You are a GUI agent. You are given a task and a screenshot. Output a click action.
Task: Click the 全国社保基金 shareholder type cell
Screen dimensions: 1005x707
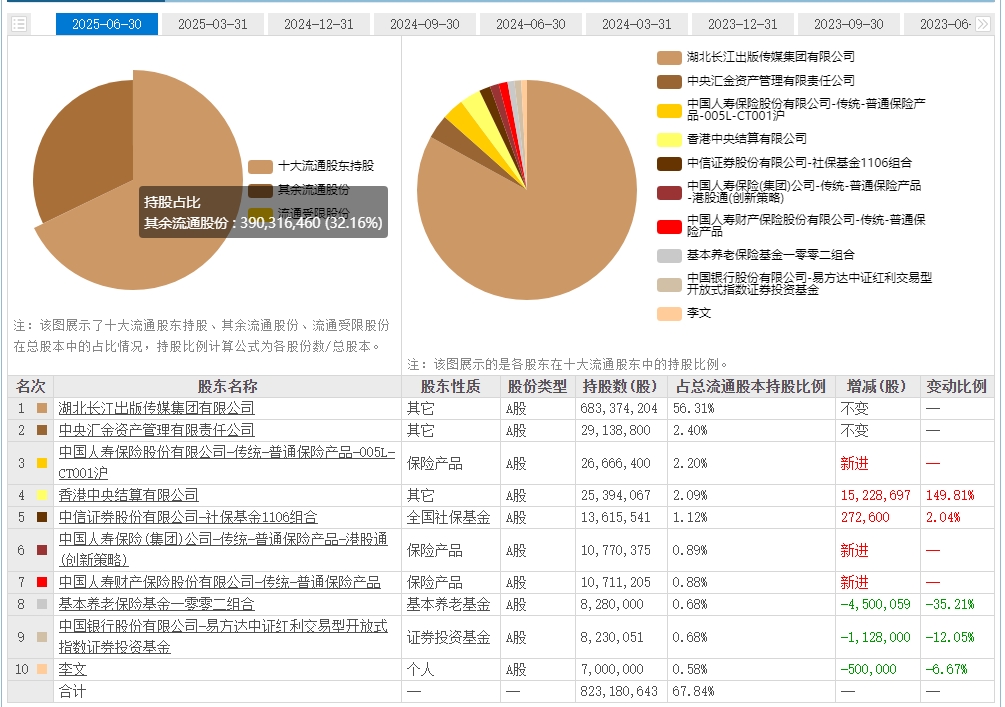click(x=449, y=517)
